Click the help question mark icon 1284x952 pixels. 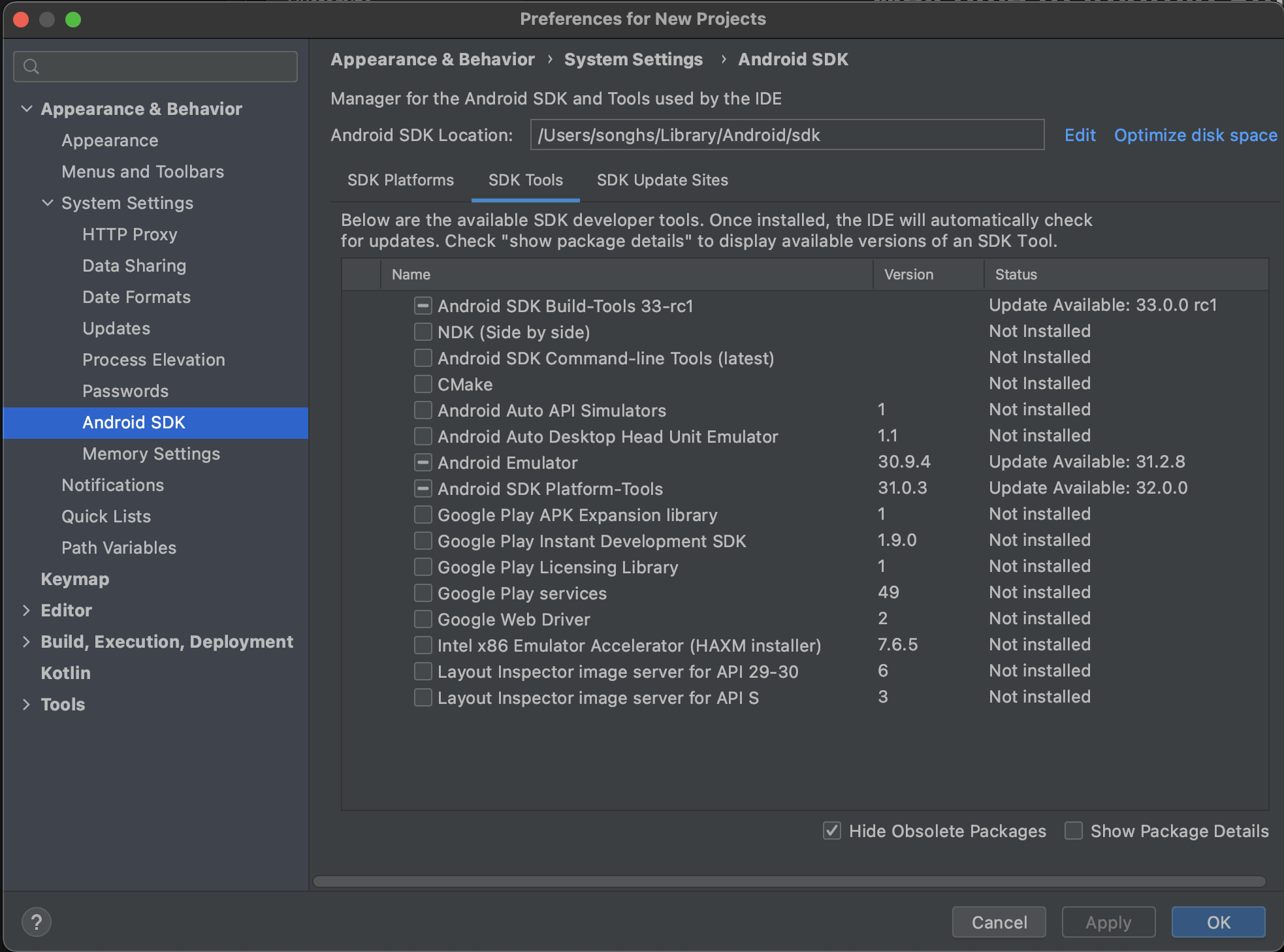click(x=37, y=922)
